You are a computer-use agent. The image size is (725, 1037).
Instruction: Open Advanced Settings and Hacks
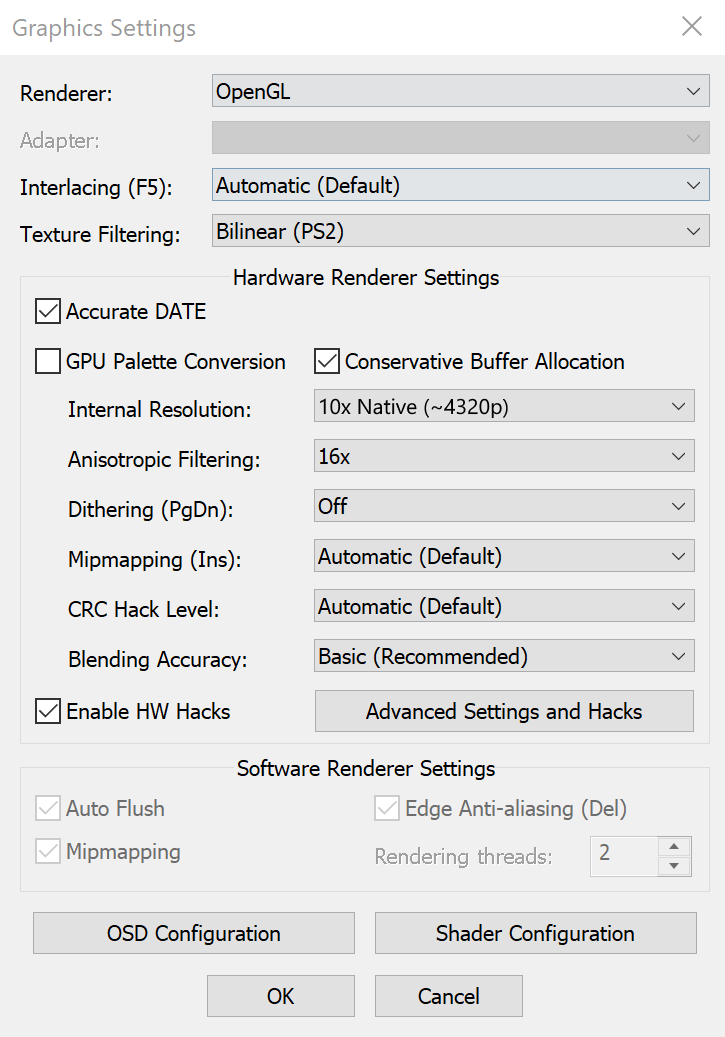click(x=503, y=711)
